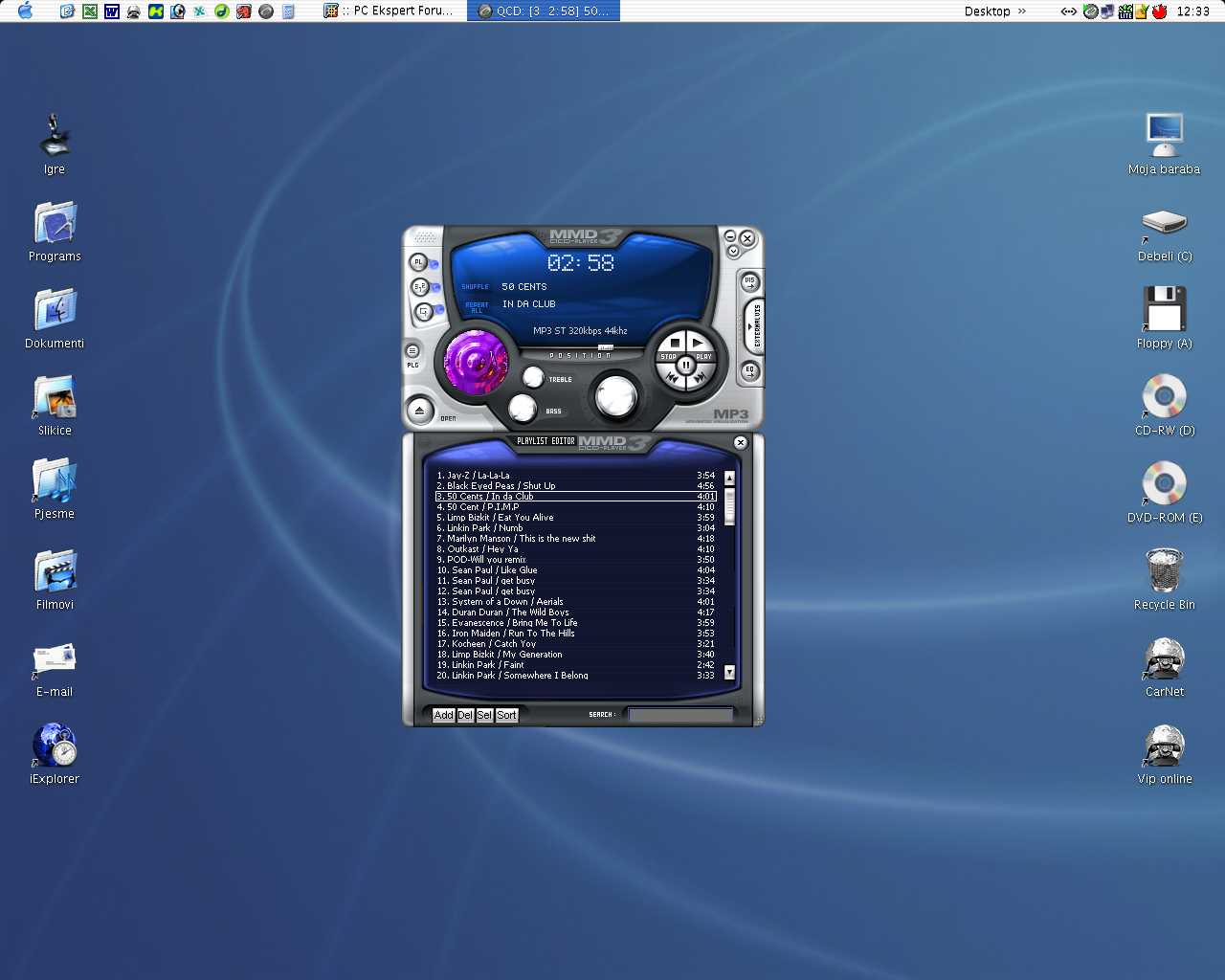Click the Sort button in playlist editor
The image size is (1225, 980).
click(506, 715)
